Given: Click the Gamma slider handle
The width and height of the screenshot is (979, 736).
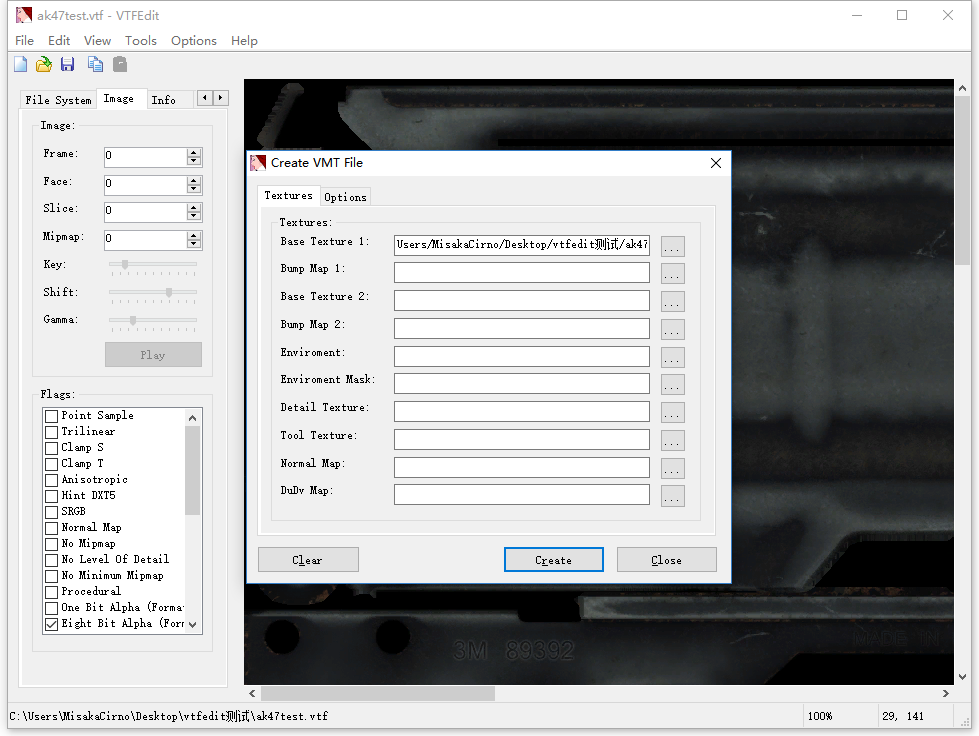Looking at the screenshot, I should point(133,320).
